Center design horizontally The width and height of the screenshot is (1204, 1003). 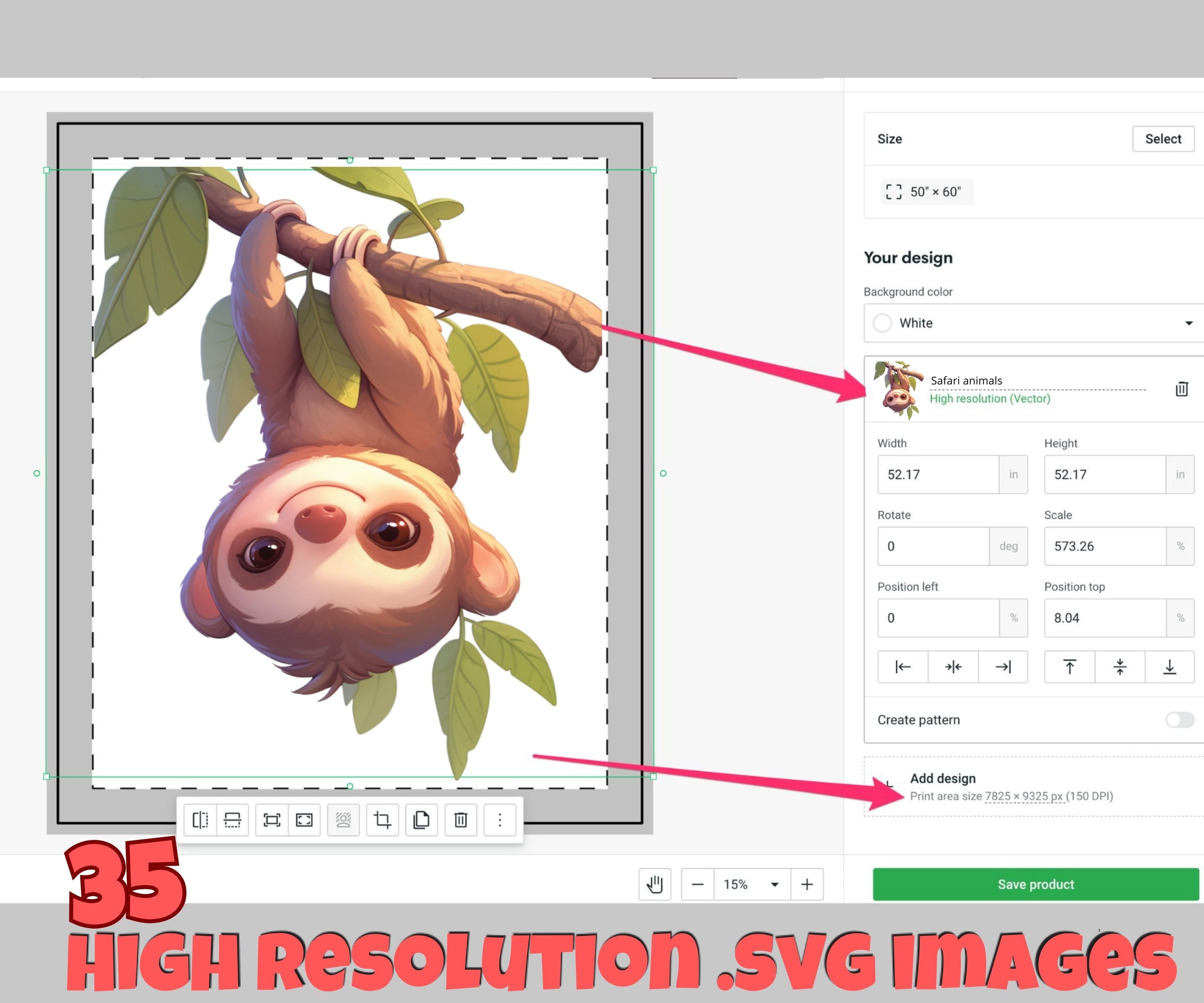point(953,667)
